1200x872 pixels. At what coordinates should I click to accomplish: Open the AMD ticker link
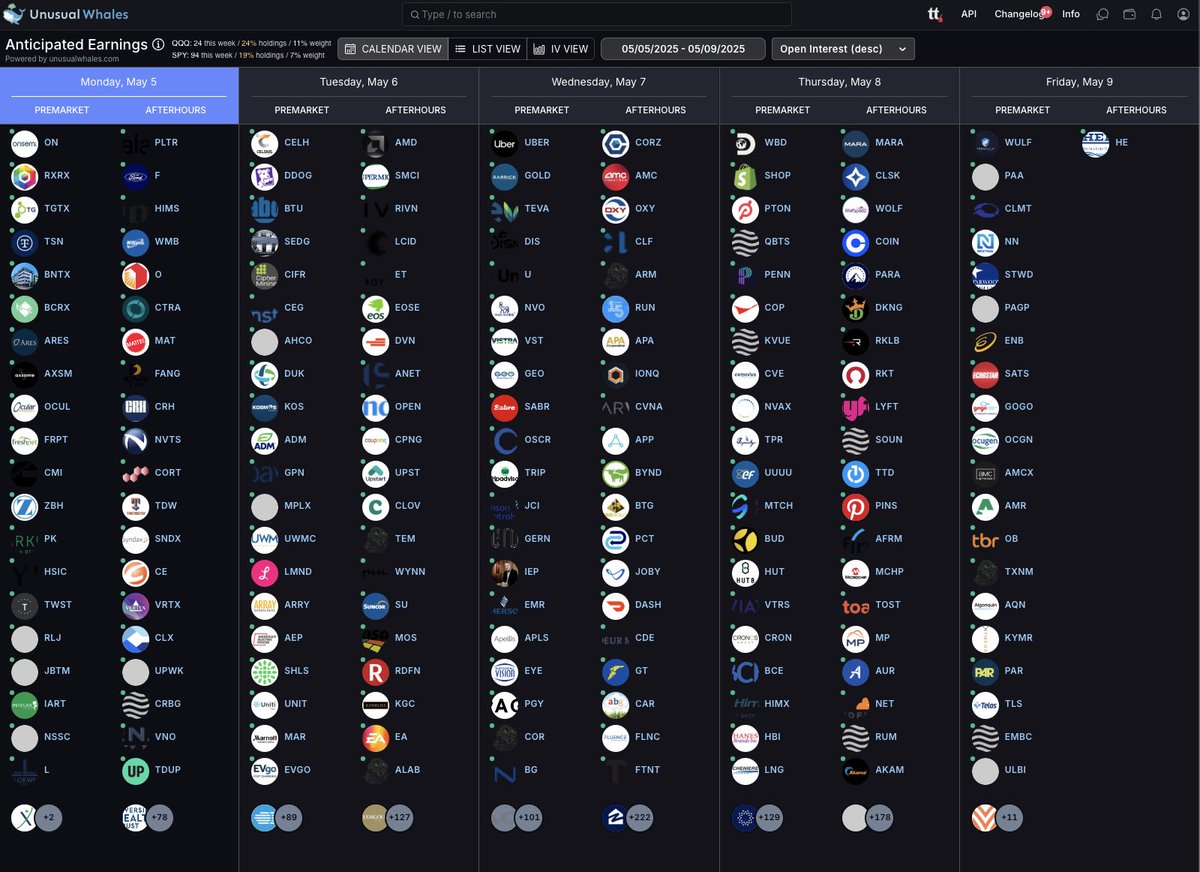tap(406, 143)
